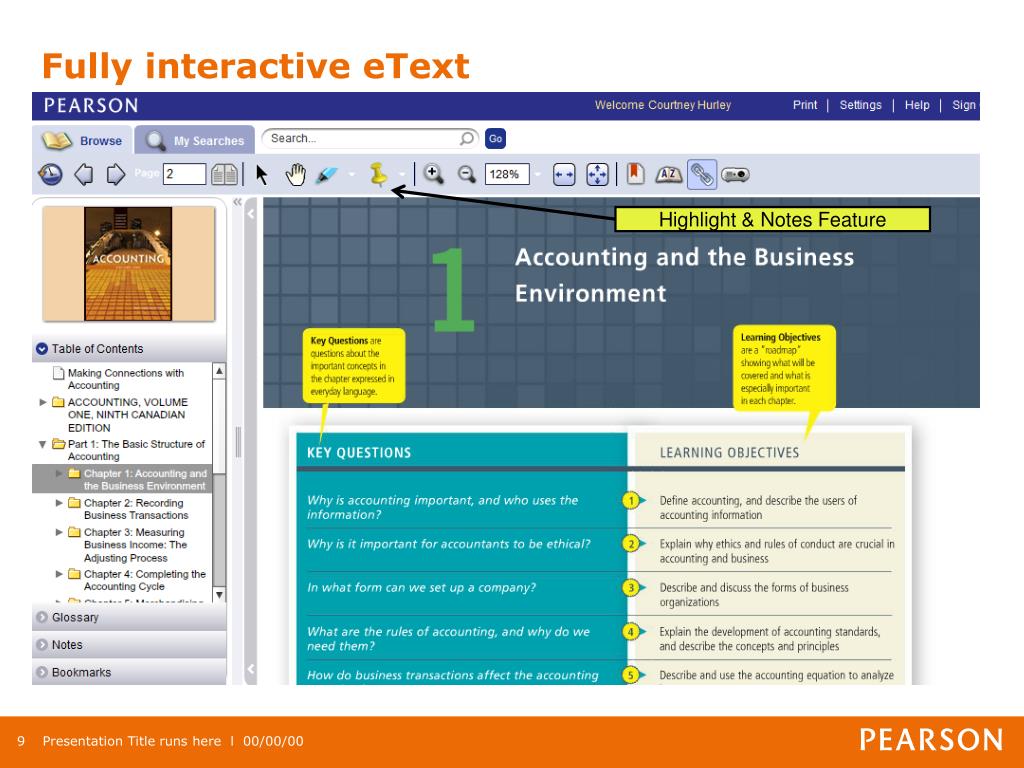The width and height of the screenshot is (1024, 768).
Task: Click the 'Key Questions' yellow callout note
Action: pos(354,366)
